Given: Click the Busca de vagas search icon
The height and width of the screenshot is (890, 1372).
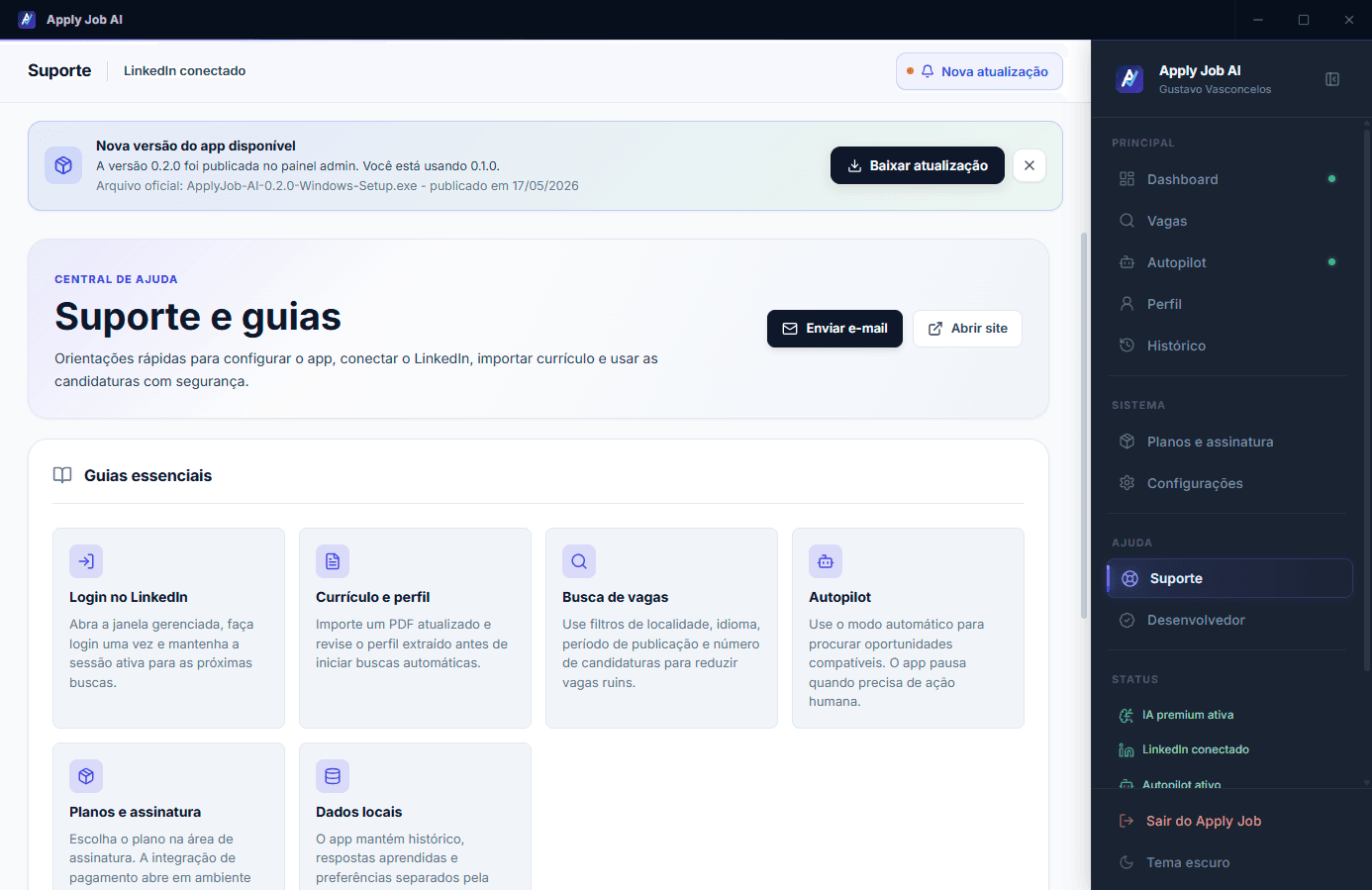Looking at the screenshot, I should 579,561.
